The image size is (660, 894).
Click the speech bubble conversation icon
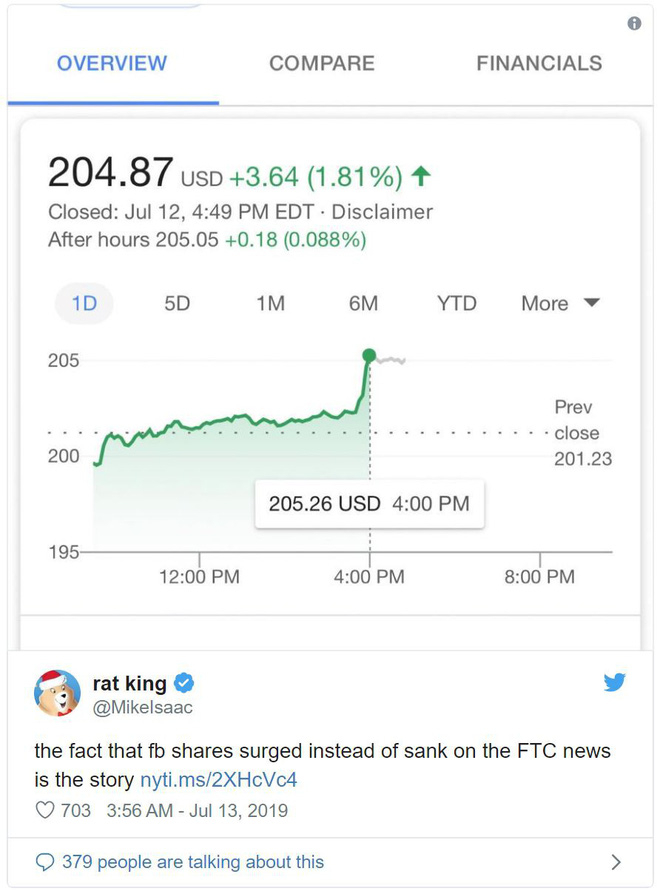point(45,861)
